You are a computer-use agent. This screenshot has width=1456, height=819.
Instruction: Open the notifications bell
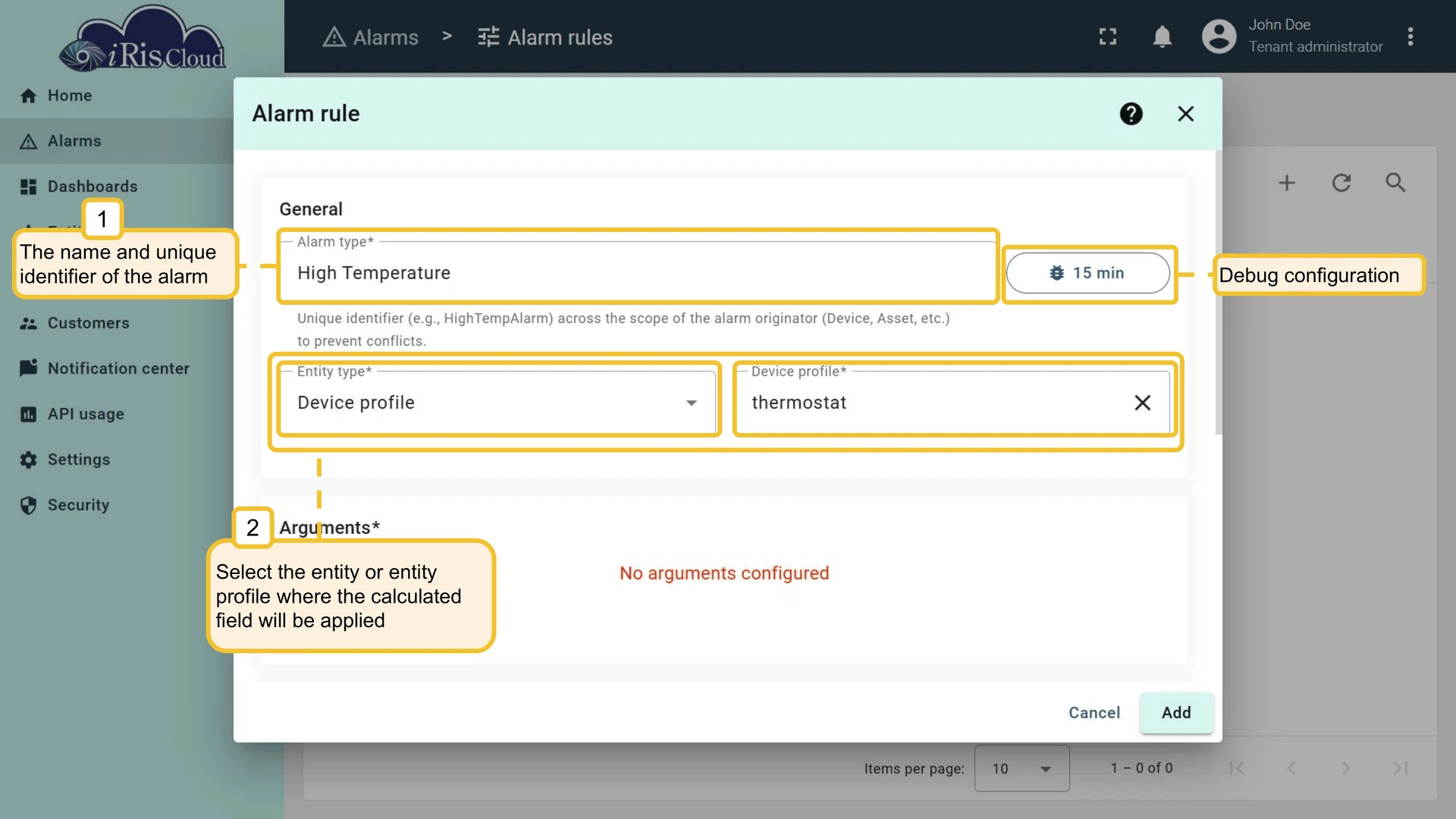(x=1162, y=36)
